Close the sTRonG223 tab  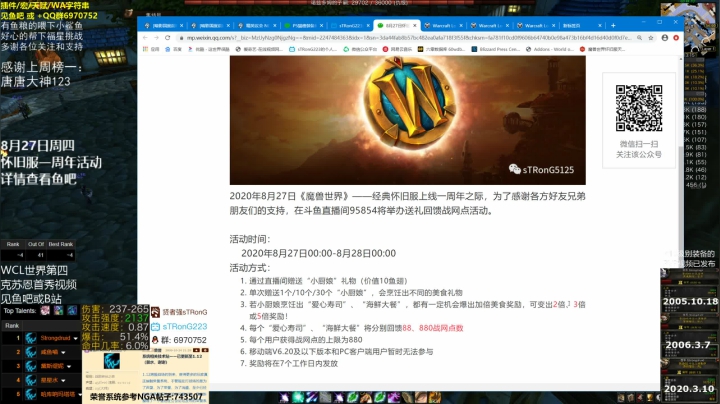click(368, 26)
